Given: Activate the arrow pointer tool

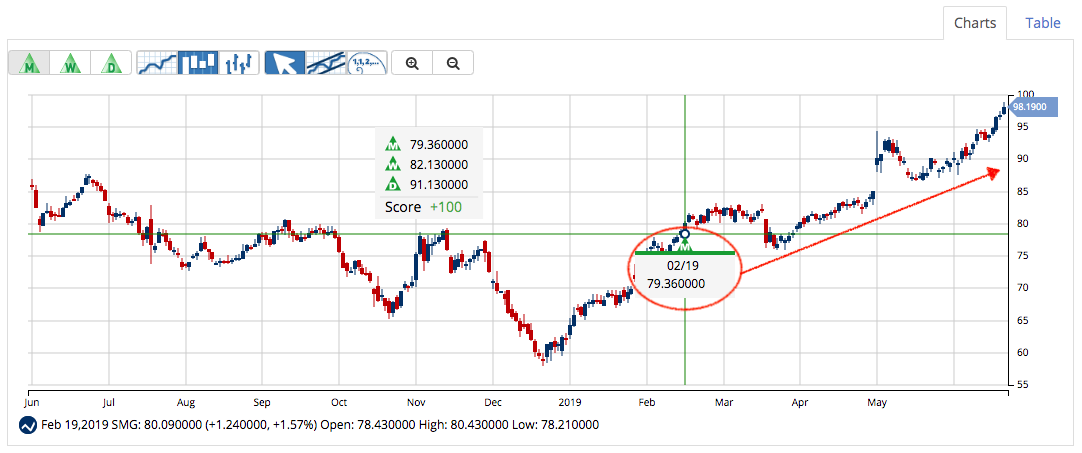Looking at the screenshot, I should click(x=284, y=63).
